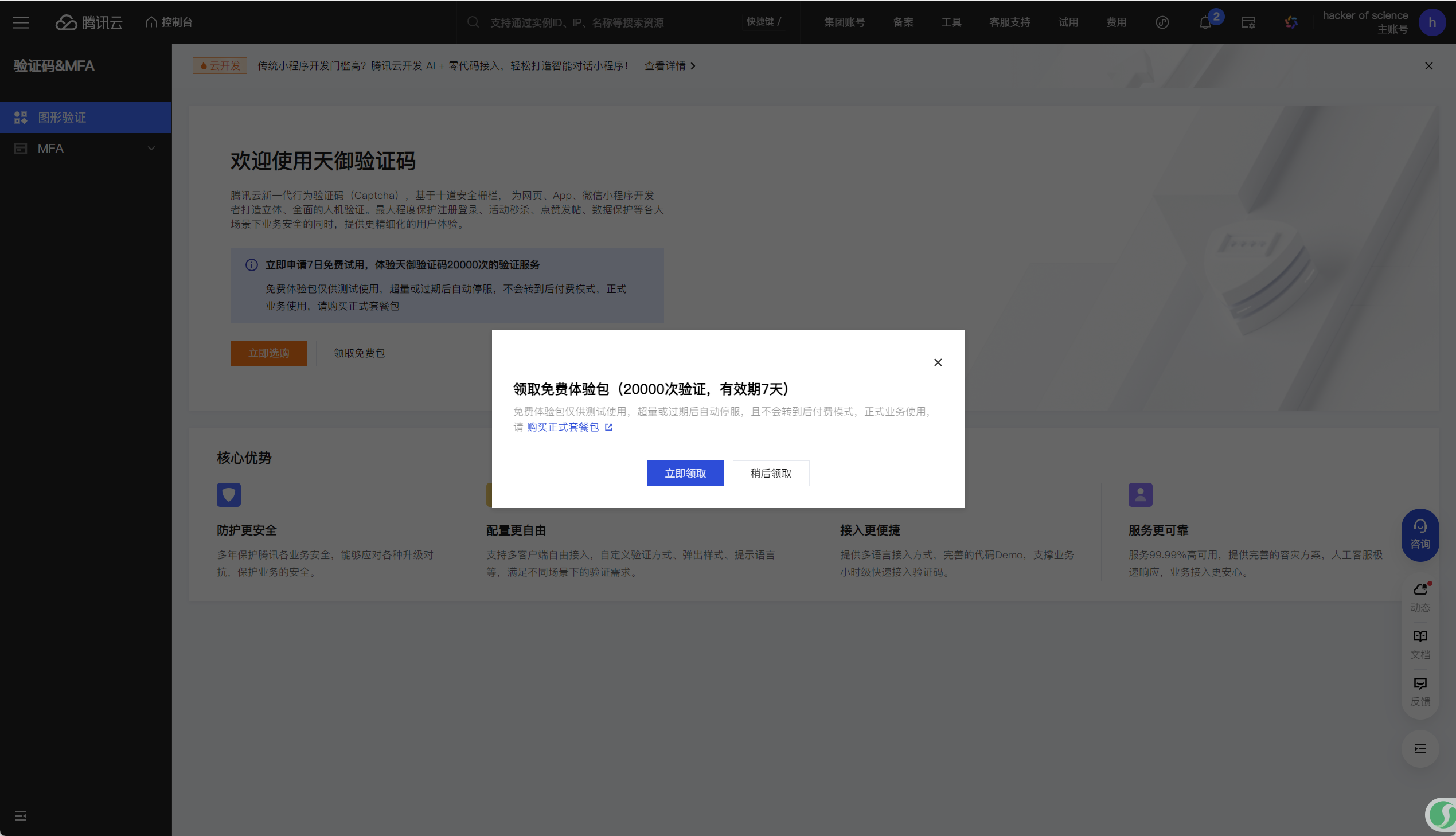
Task: Collapse the sidebar with bottom-left icon
Action: (21, 816)
